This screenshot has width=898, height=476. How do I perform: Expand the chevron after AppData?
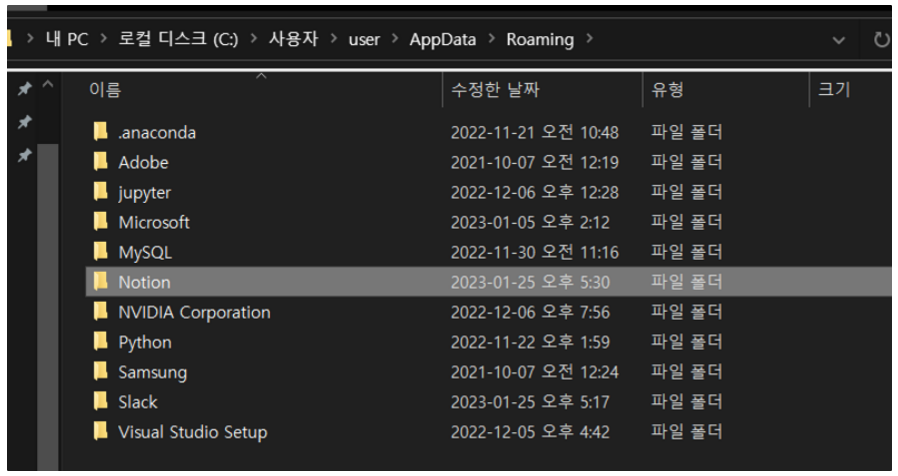tap(491, 38)
